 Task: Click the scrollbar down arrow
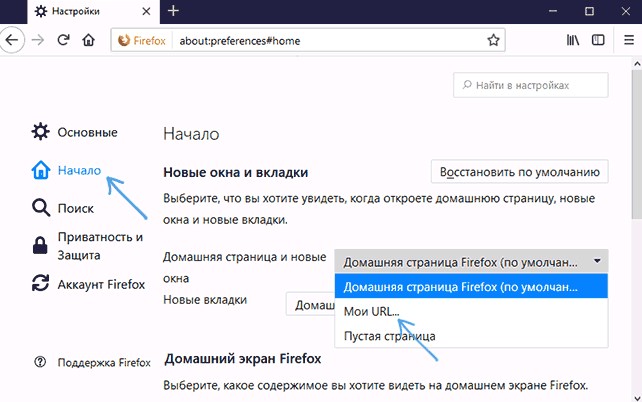pyautogui.click(x=637, y=397)
